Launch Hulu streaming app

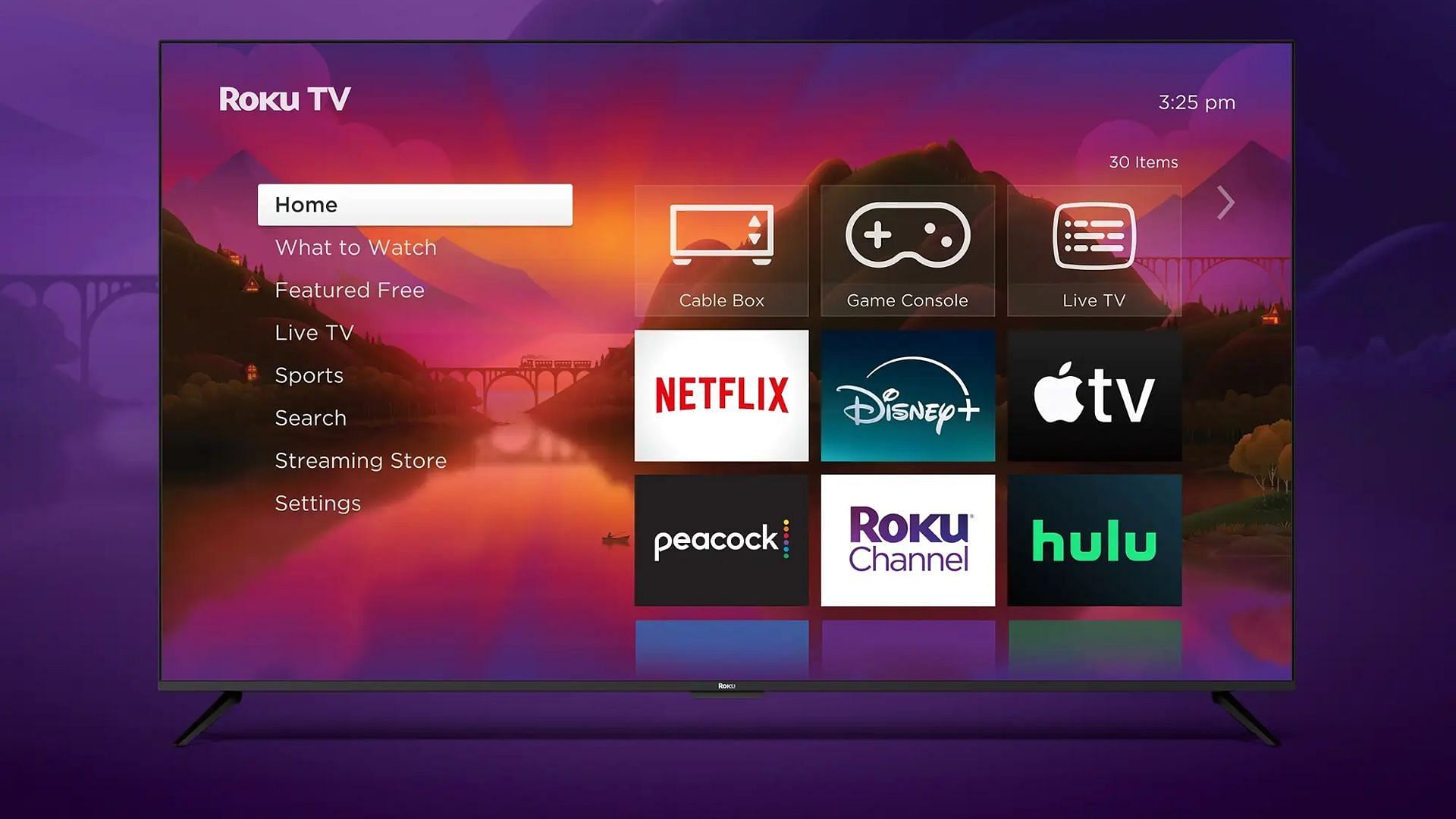(x=1093, y=540)
